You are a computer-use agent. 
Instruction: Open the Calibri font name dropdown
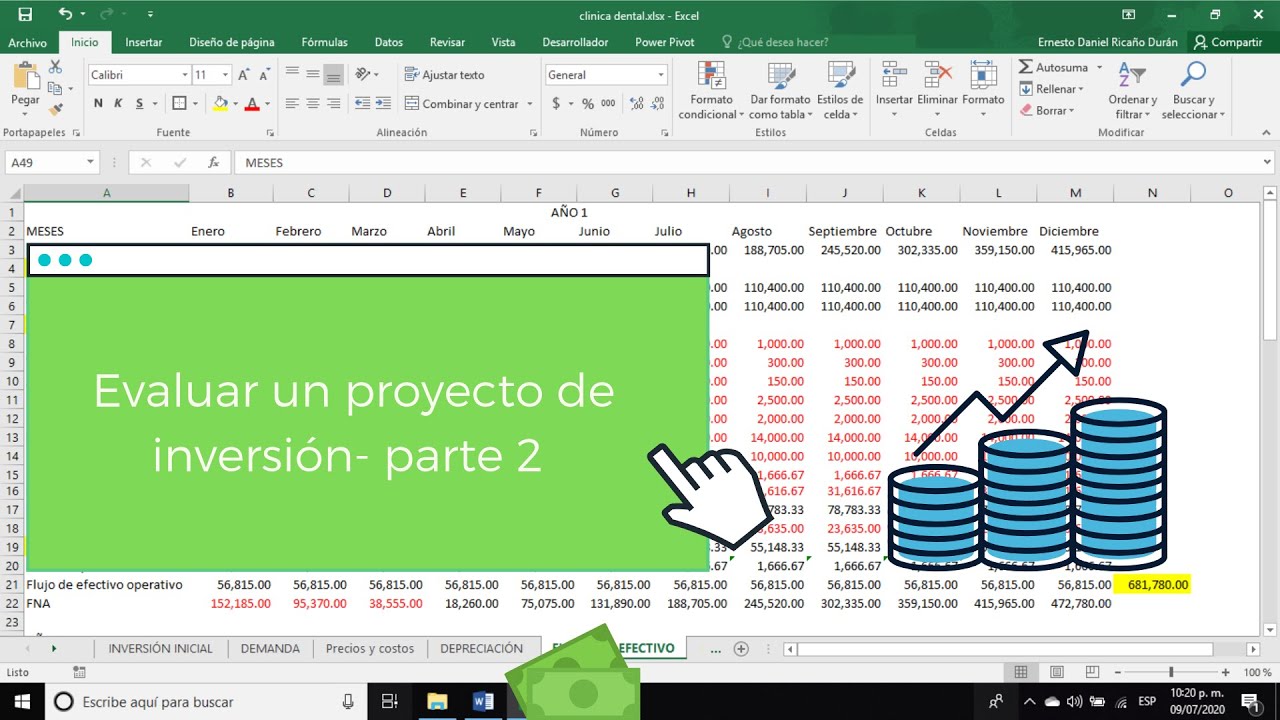[x=185, y=75]
